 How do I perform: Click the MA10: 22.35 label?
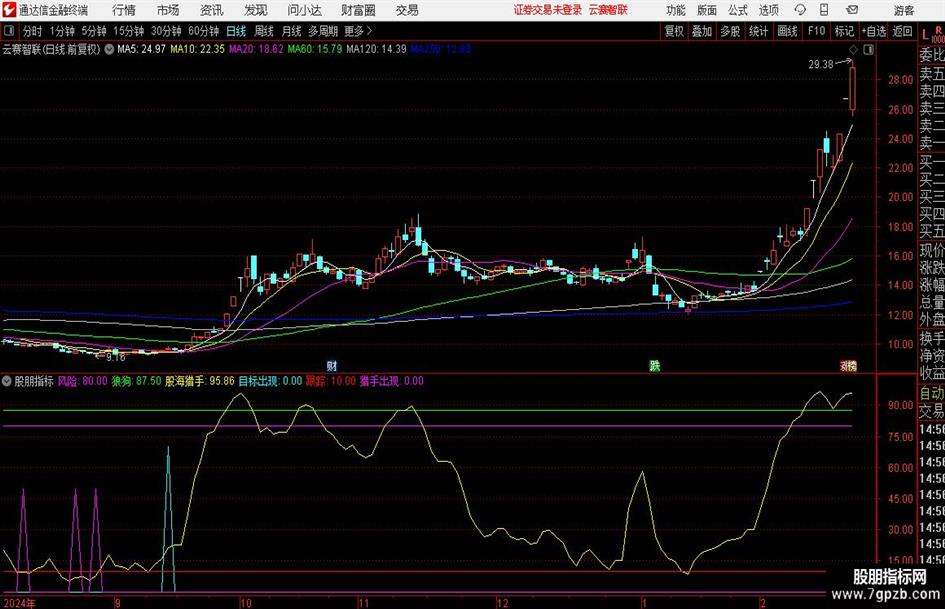197,49
